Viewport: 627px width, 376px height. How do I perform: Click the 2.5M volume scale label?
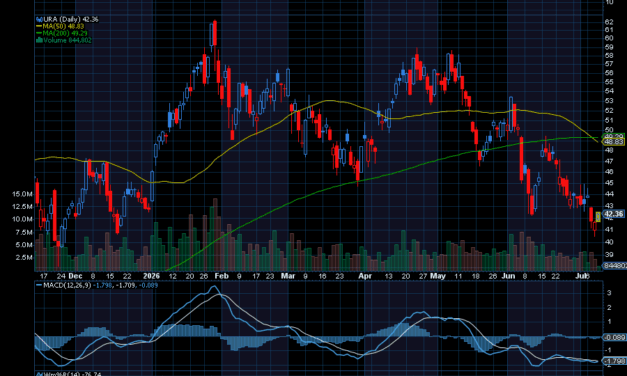coord(24,258)
